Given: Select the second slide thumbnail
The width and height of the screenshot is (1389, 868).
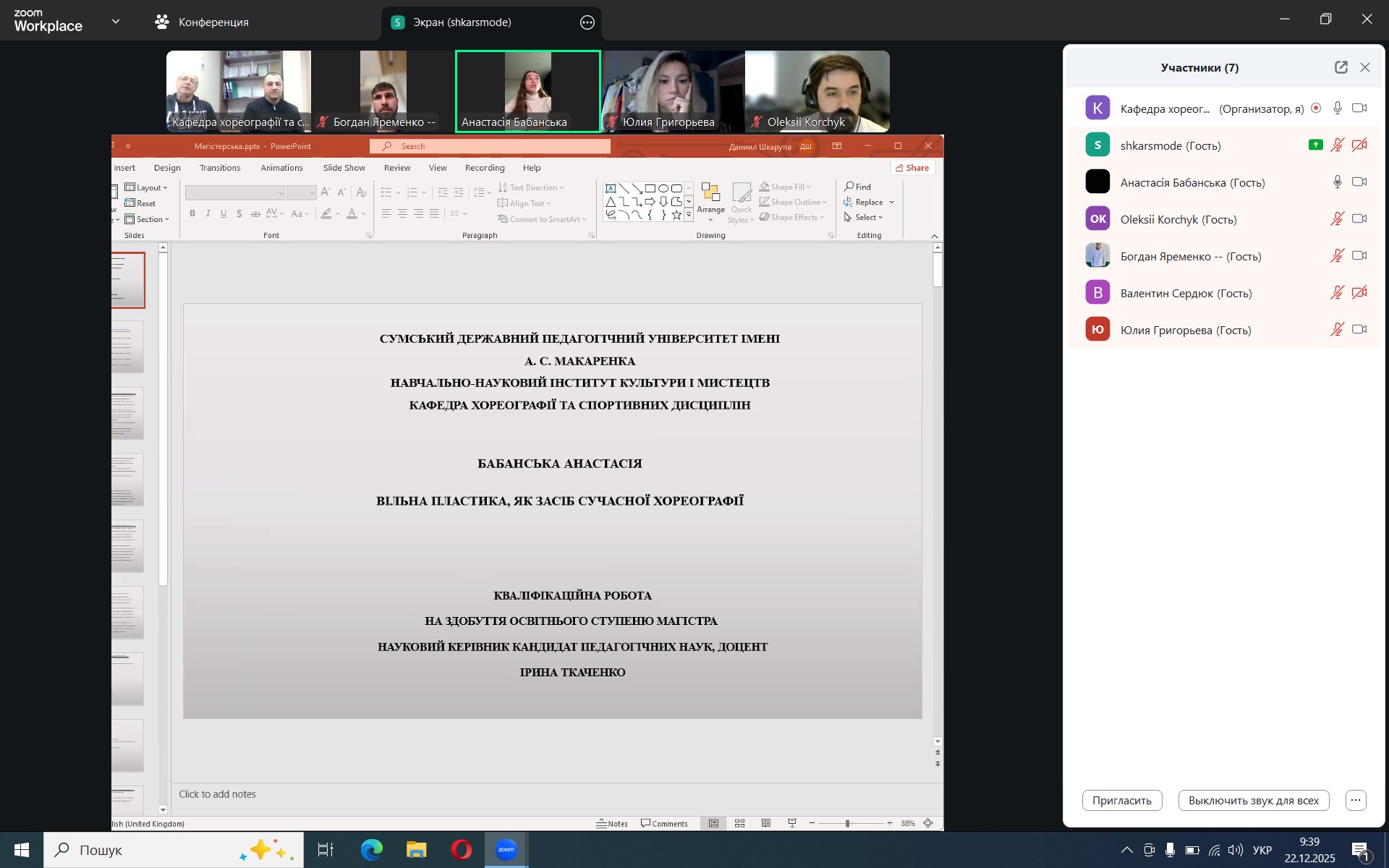Looking at the screenshot, I should [x=128, y=347].
